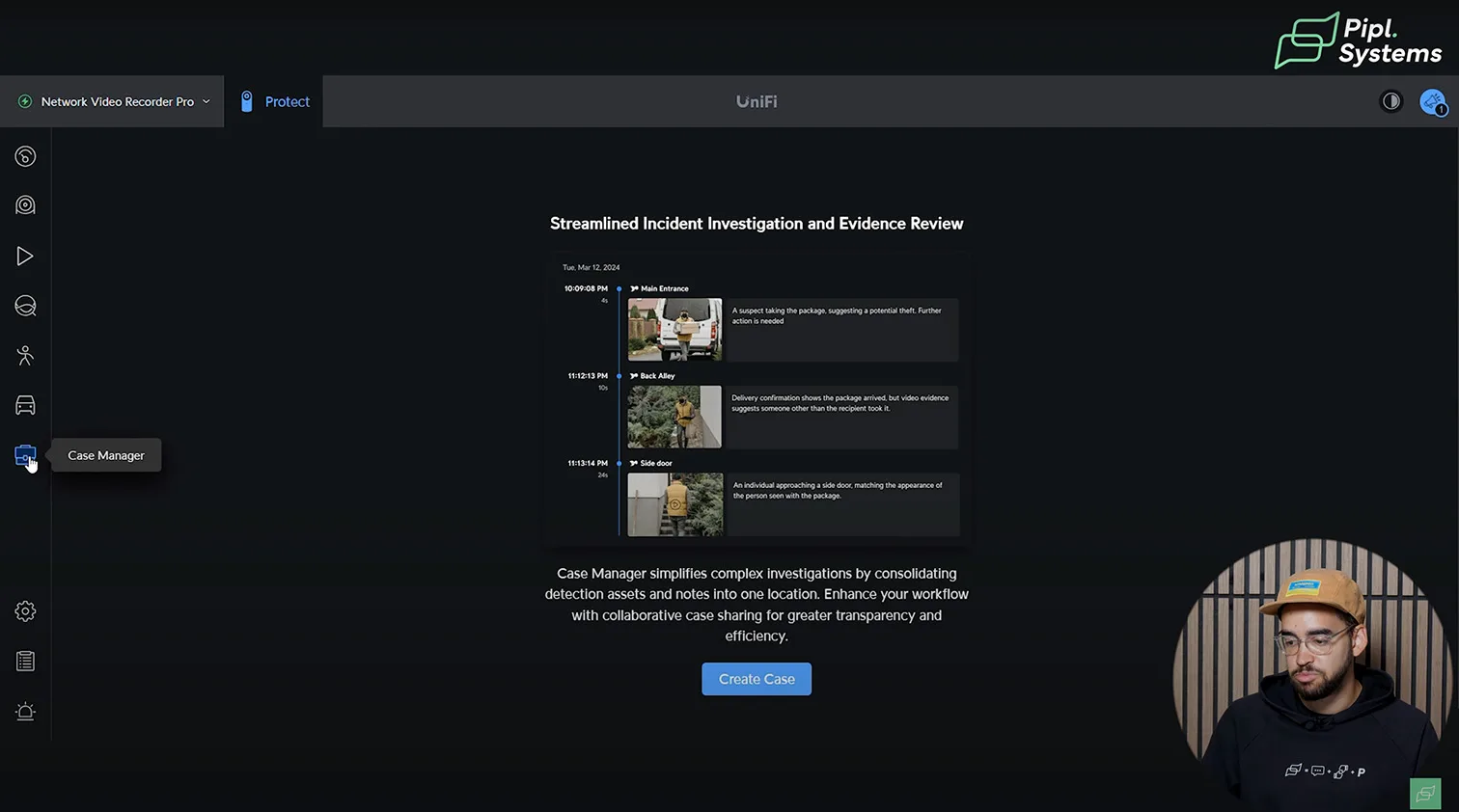Click the Back Alley event thumbnail
Image resolution: width=1459 pixels, height=812 pixels.
(x=674, y=417)
